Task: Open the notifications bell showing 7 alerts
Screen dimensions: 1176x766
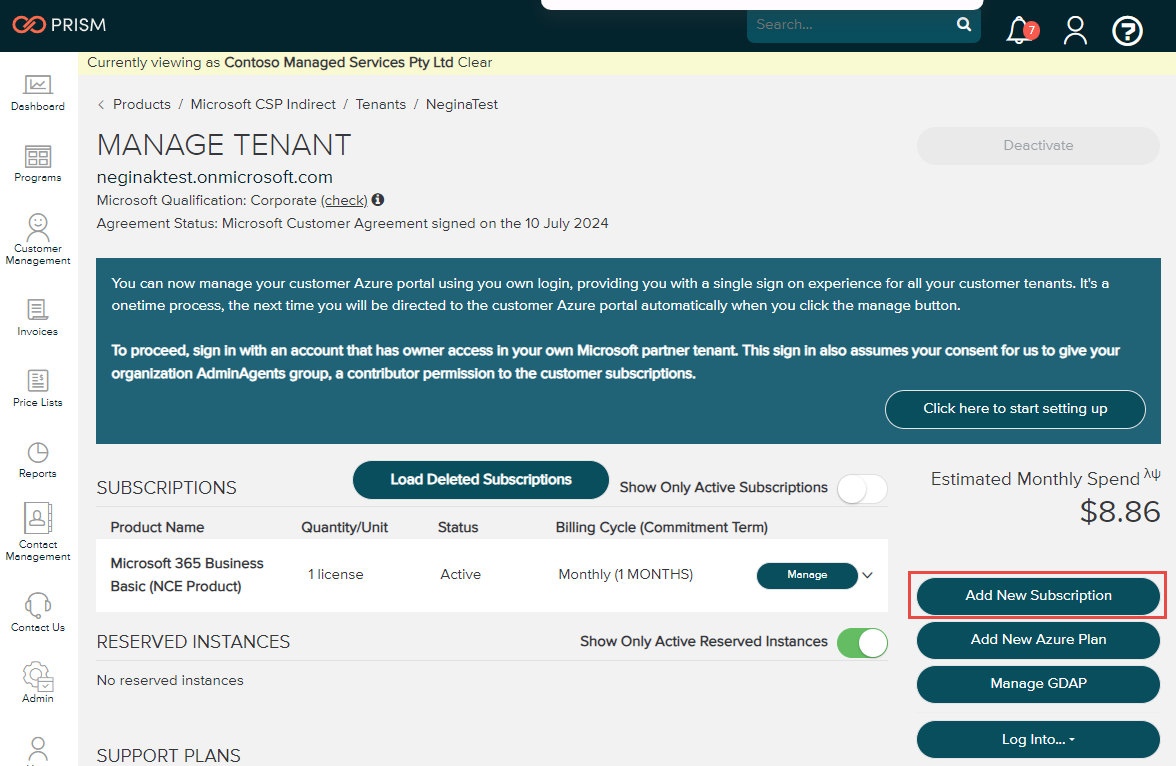Action: coord(1019,30)
